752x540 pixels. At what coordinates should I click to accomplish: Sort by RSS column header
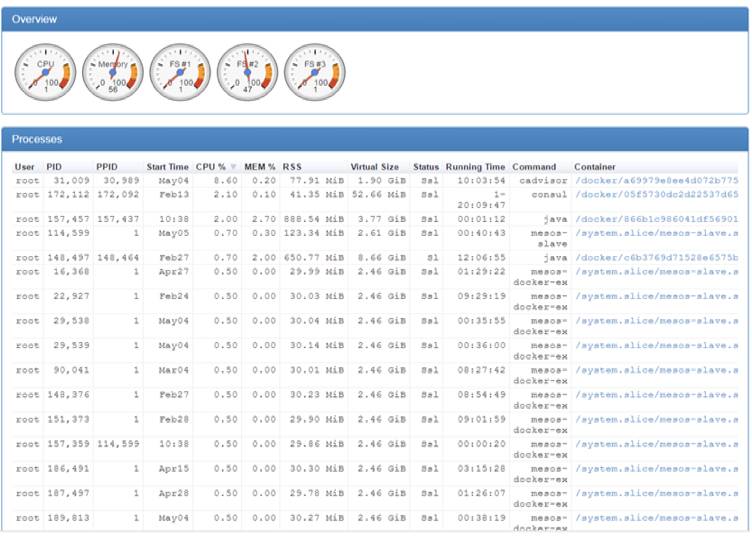[x=292, y=167]
